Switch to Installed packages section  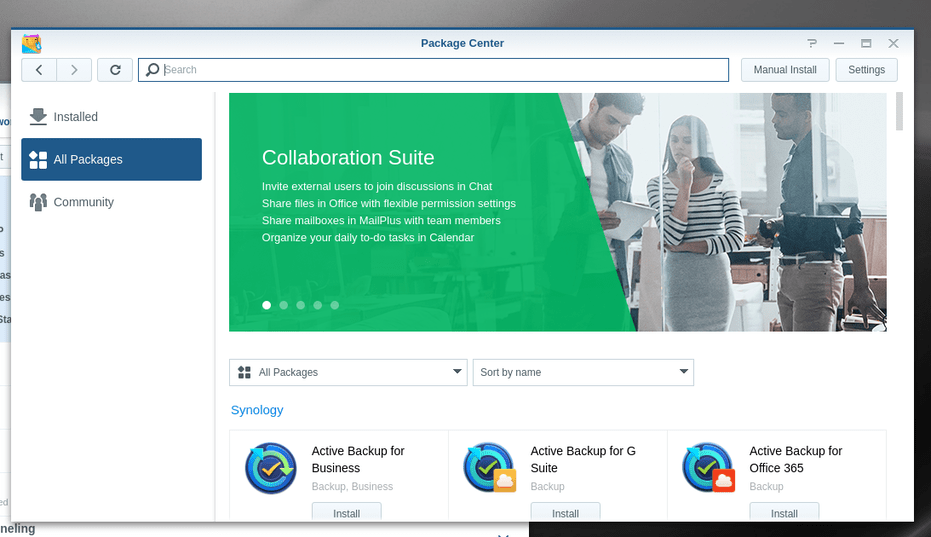pos(112,117)
